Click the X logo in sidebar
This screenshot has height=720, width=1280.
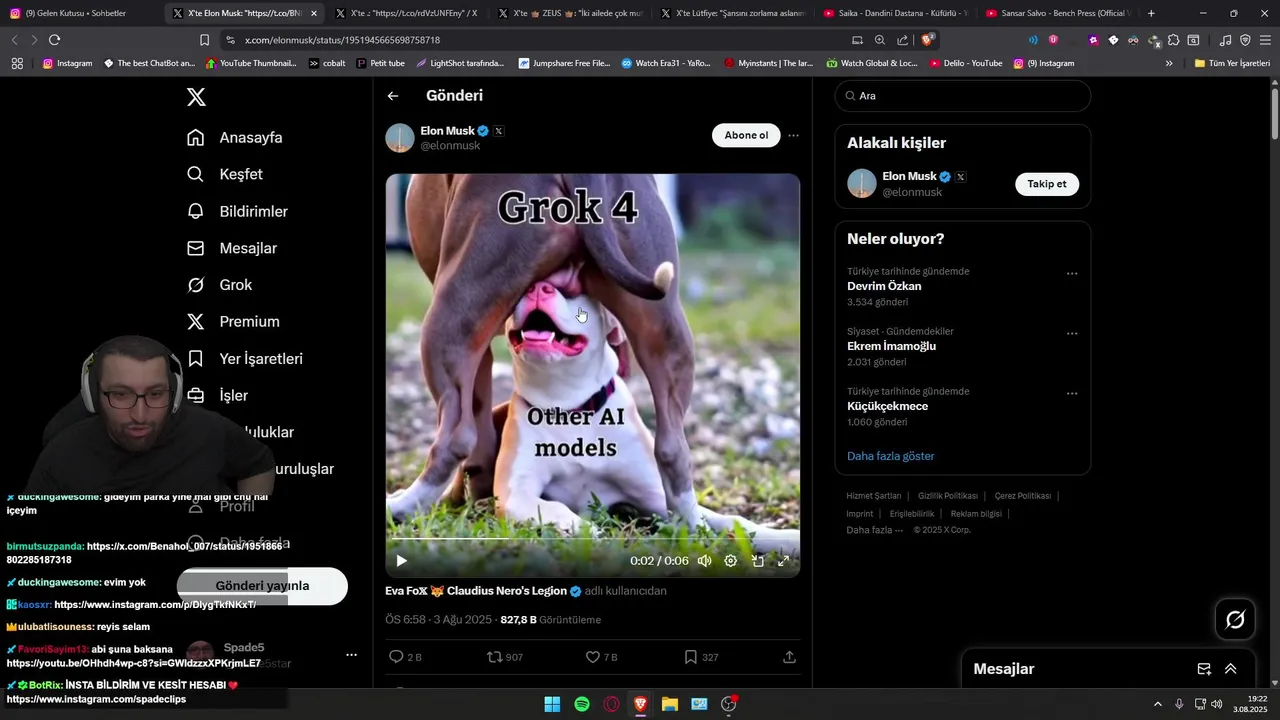tap(196, 97)
